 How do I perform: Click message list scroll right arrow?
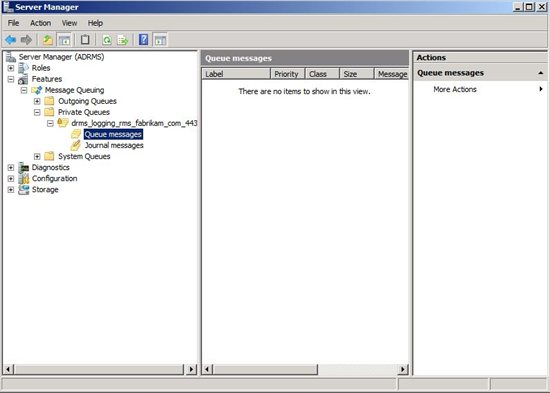point(403,369)
